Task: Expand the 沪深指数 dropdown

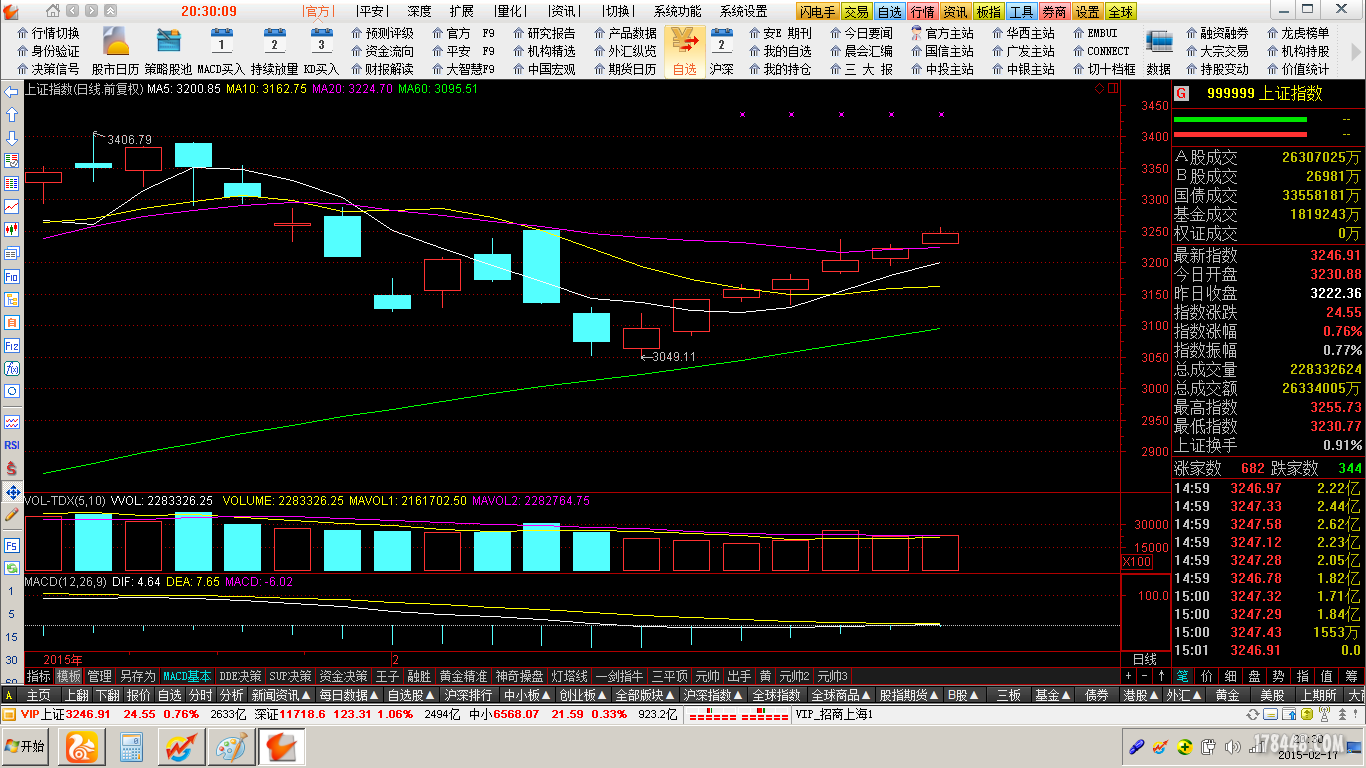Action: click(713, 695)
